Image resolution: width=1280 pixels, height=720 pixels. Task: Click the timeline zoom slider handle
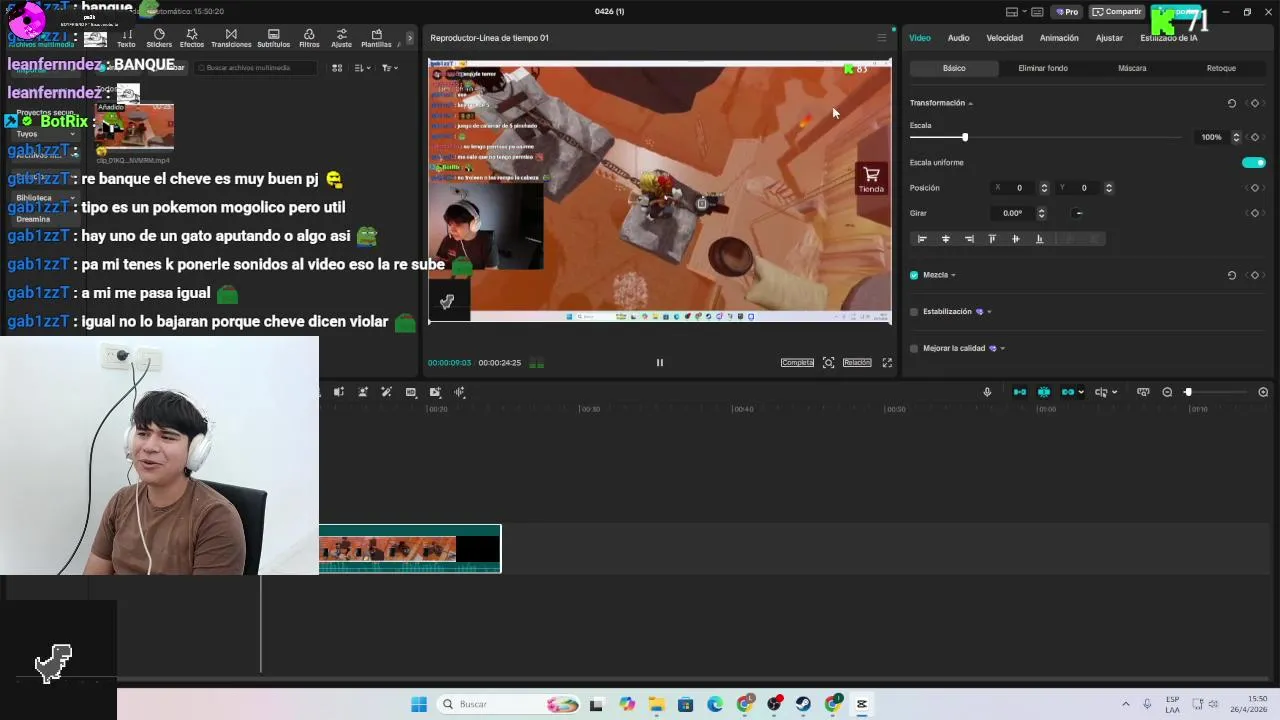click(x=1188, y=392)
